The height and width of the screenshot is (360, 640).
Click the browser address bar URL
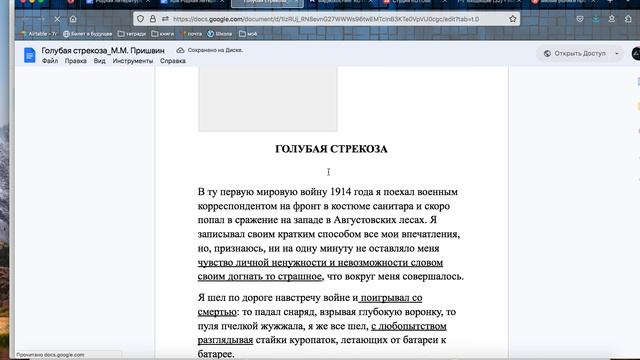coord(326,19)
